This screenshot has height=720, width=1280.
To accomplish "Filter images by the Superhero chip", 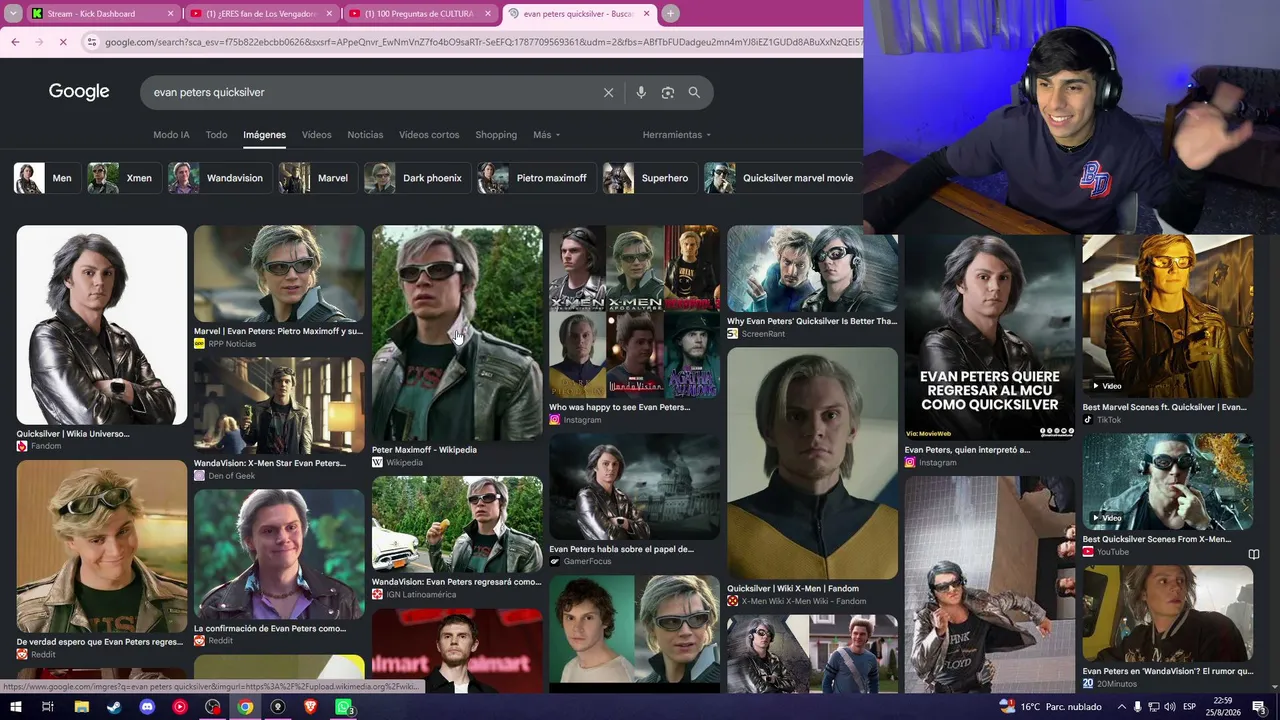I will (x=648, y=178).
